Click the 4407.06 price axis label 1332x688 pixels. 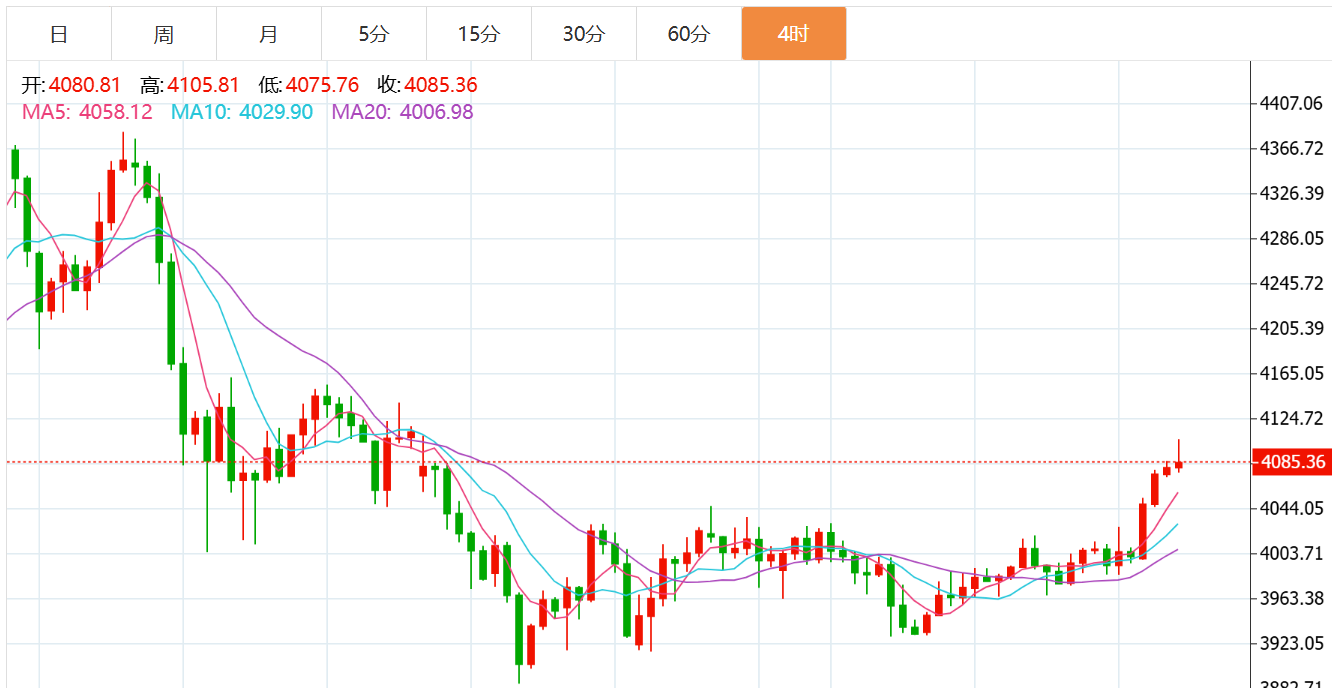[x=1294, y=103]
